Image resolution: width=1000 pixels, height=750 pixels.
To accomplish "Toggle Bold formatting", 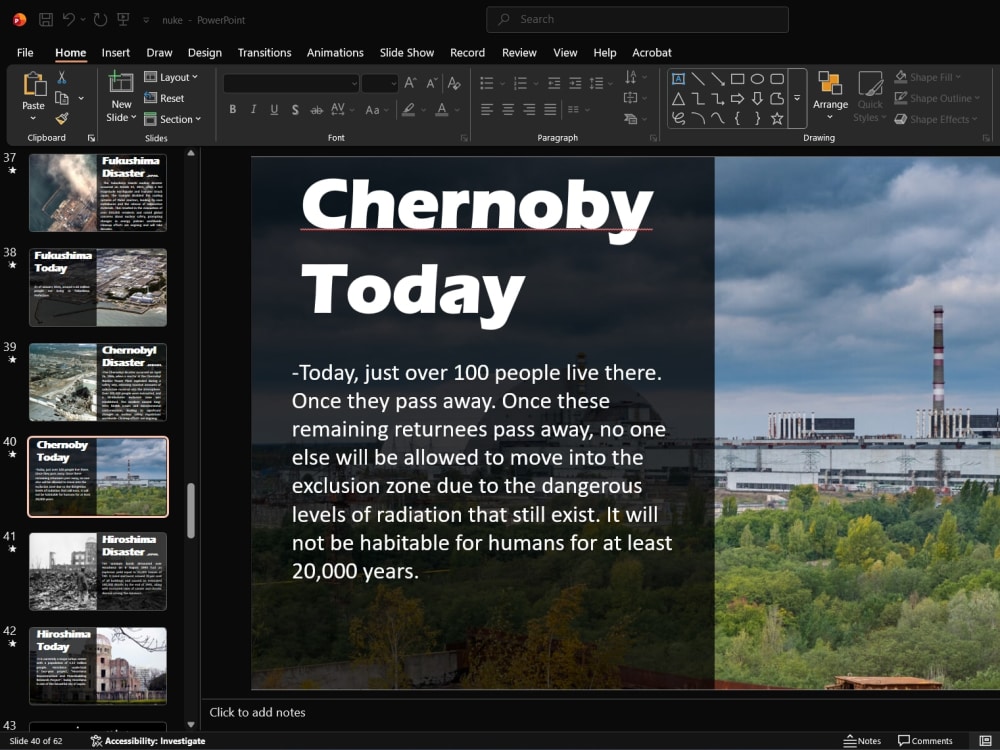I will tap(233, 110).
